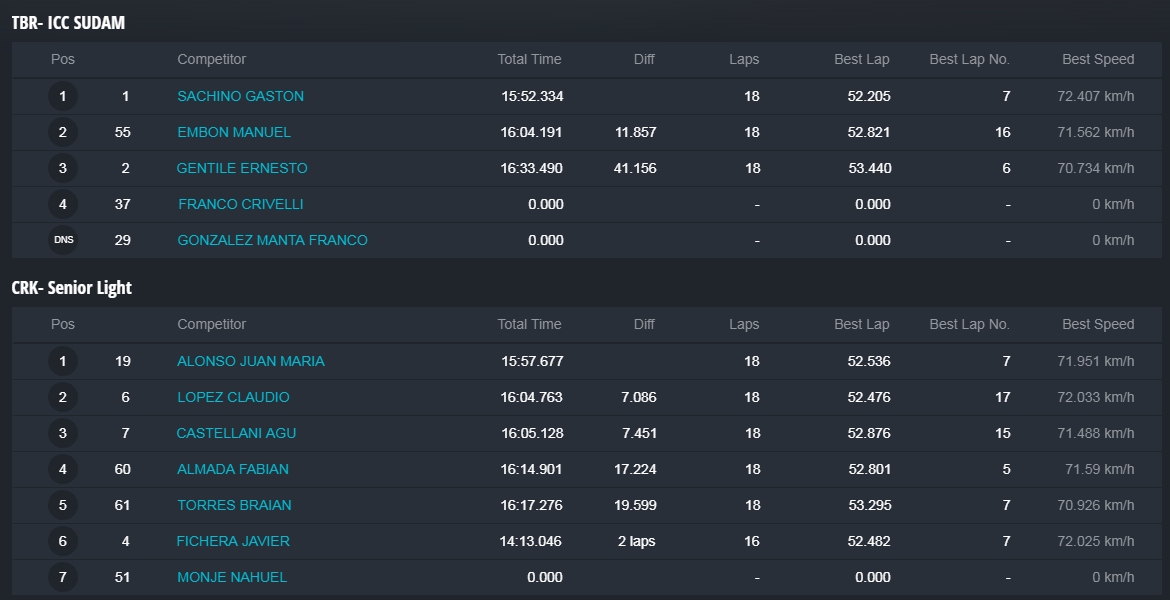Click the DNS position badge
The image size is (1170, 600).
click(x=63, y=240)
